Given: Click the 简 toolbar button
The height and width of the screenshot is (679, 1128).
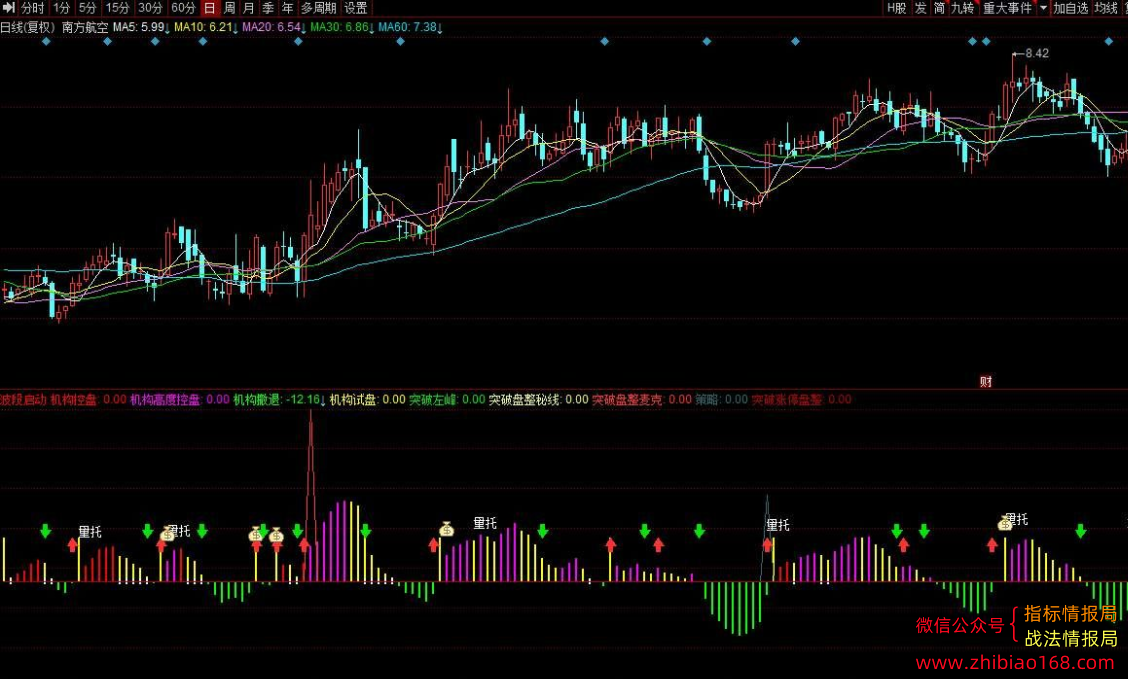Looking at the screenshot, I should click(939, 8).
